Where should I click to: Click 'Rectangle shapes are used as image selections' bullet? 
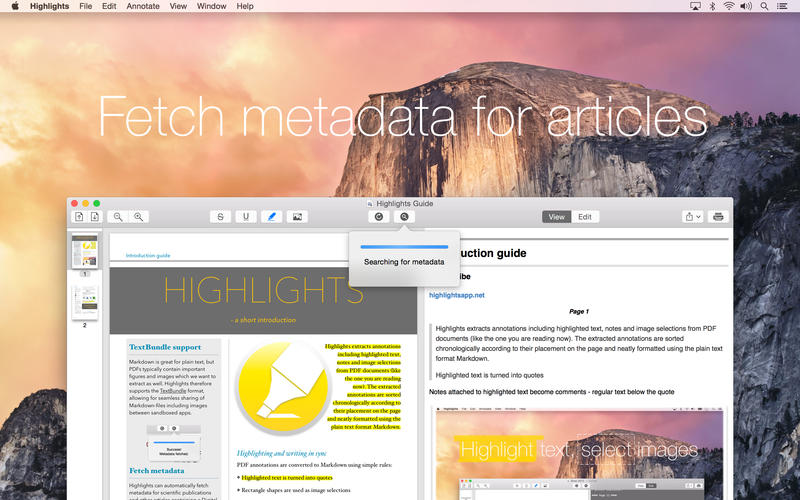(295, 490)
